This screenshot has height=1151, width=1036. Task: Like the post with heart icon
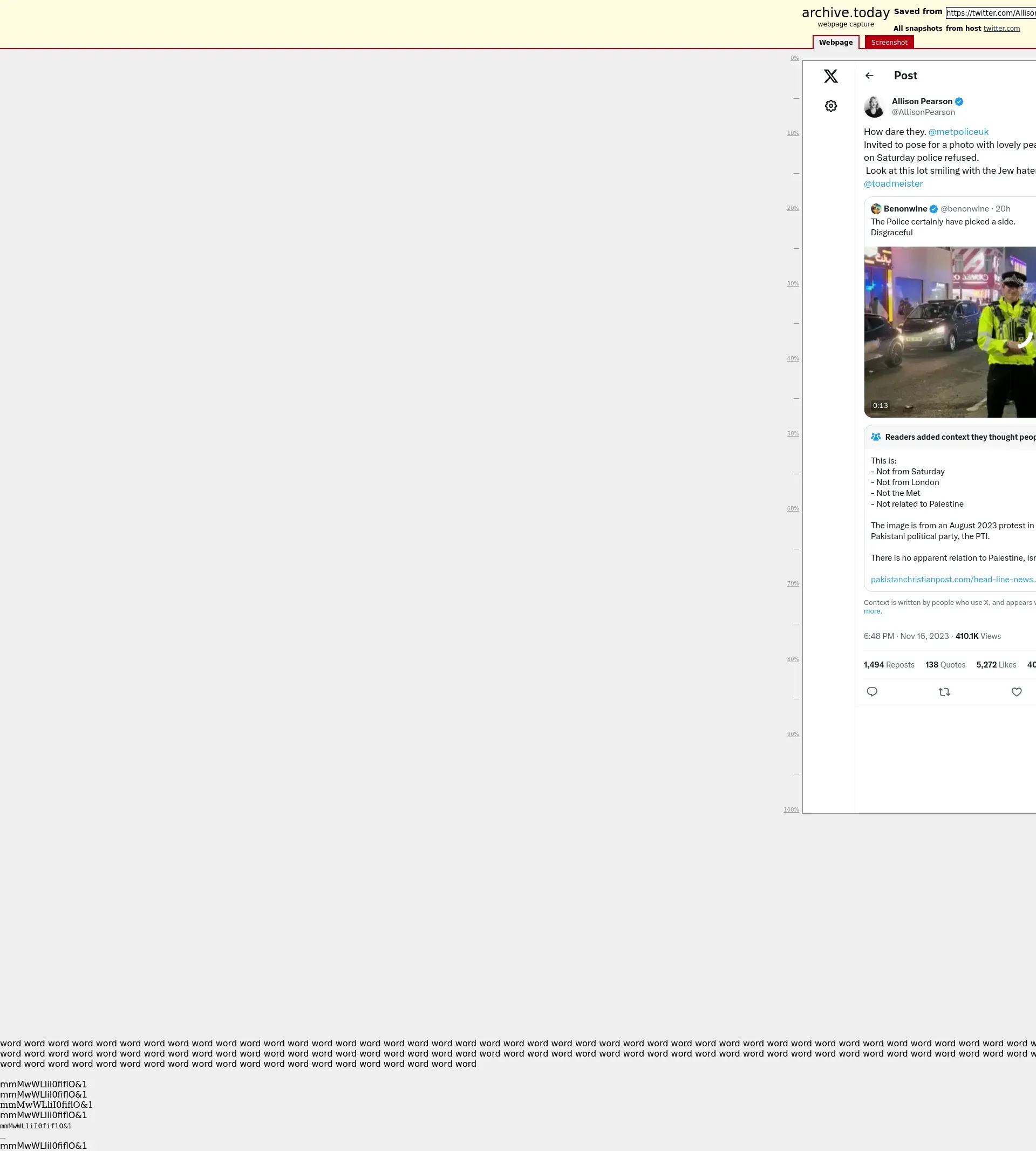point(1016,692)
